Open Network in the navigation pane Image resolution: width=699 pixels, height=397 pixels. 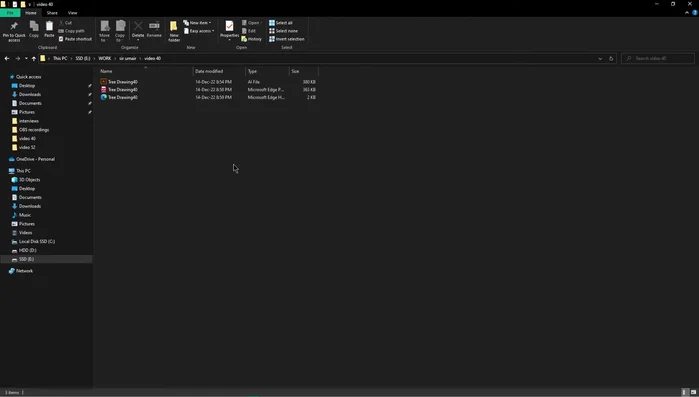pyautogui.click(x=24, y=271)
